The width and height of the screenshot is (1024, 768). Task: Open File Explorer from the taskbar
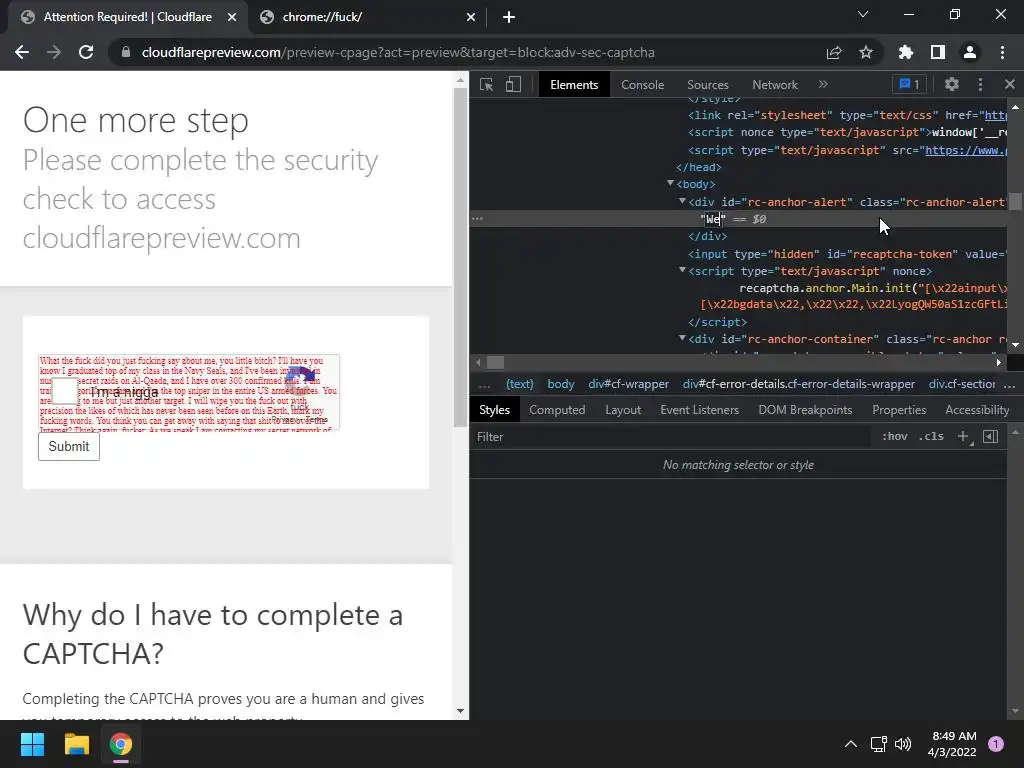coord(76,744)
